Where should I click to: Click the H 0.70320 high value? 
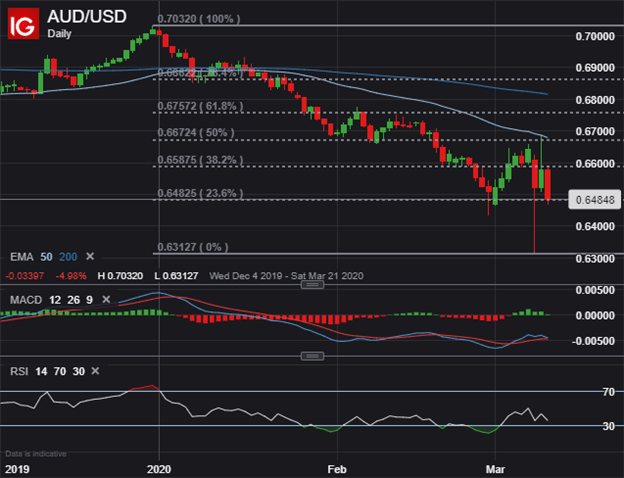(120, 276)
